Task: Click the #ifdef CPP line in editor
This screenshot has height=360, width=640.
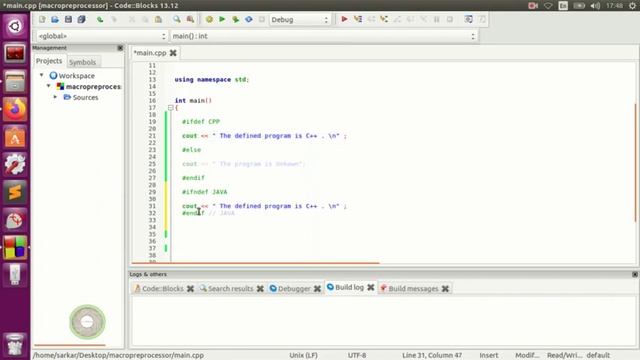Action: tap(201, 122)
